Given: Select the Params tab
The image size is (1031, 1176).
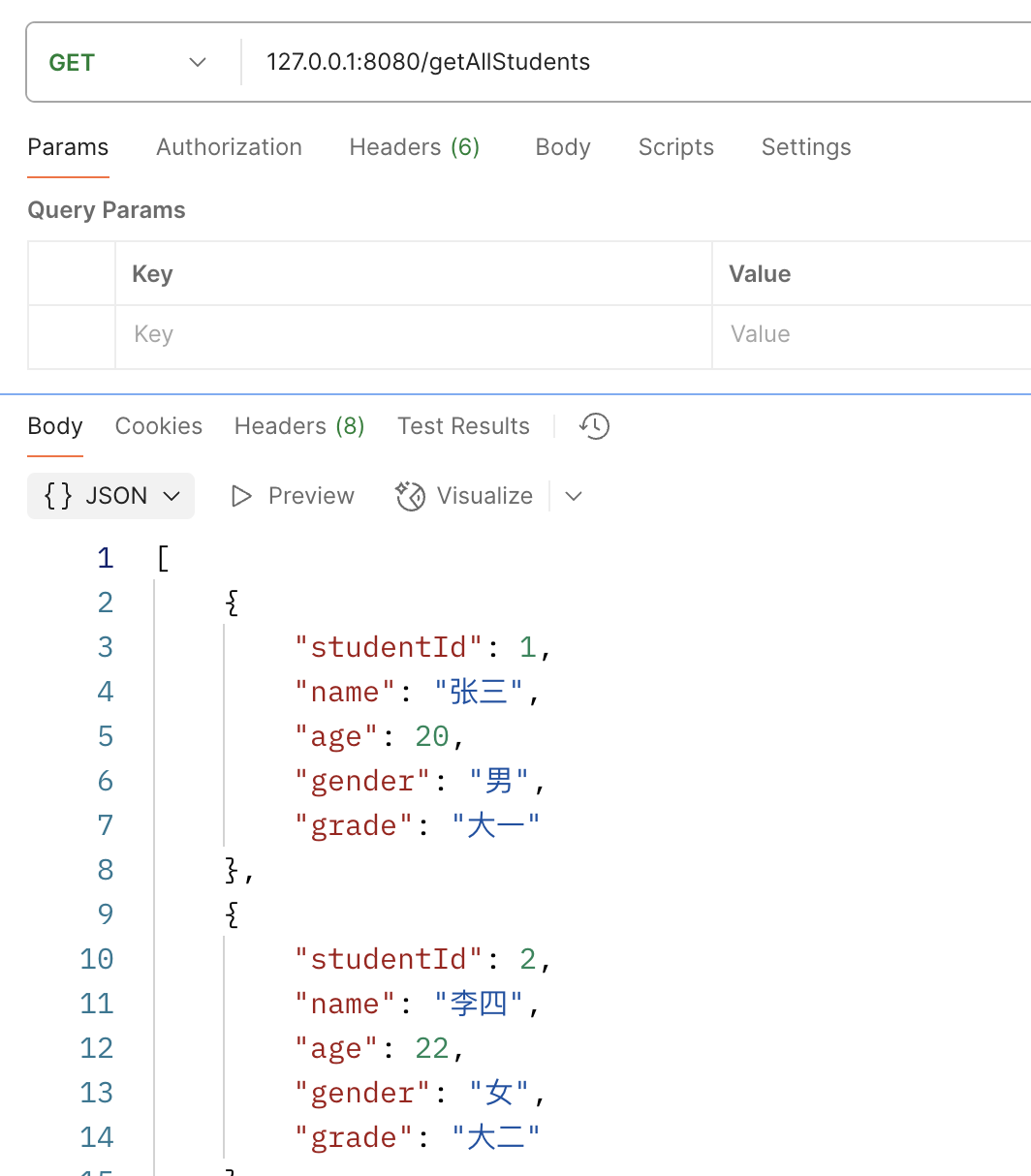Looking at the screenshot, I should (68, 147).
